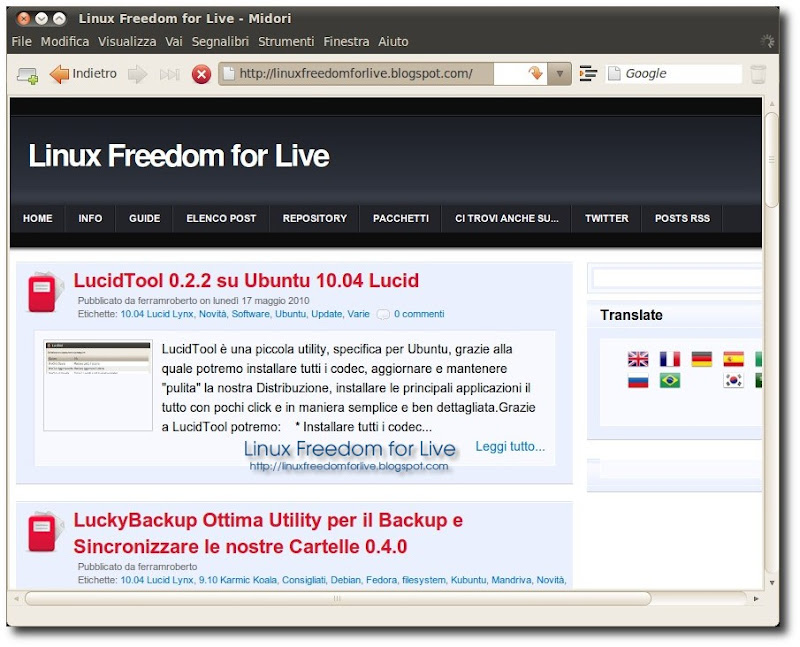Open the Aiuto menu
Viewport: 800px width, 647px height.
[393, 41]
